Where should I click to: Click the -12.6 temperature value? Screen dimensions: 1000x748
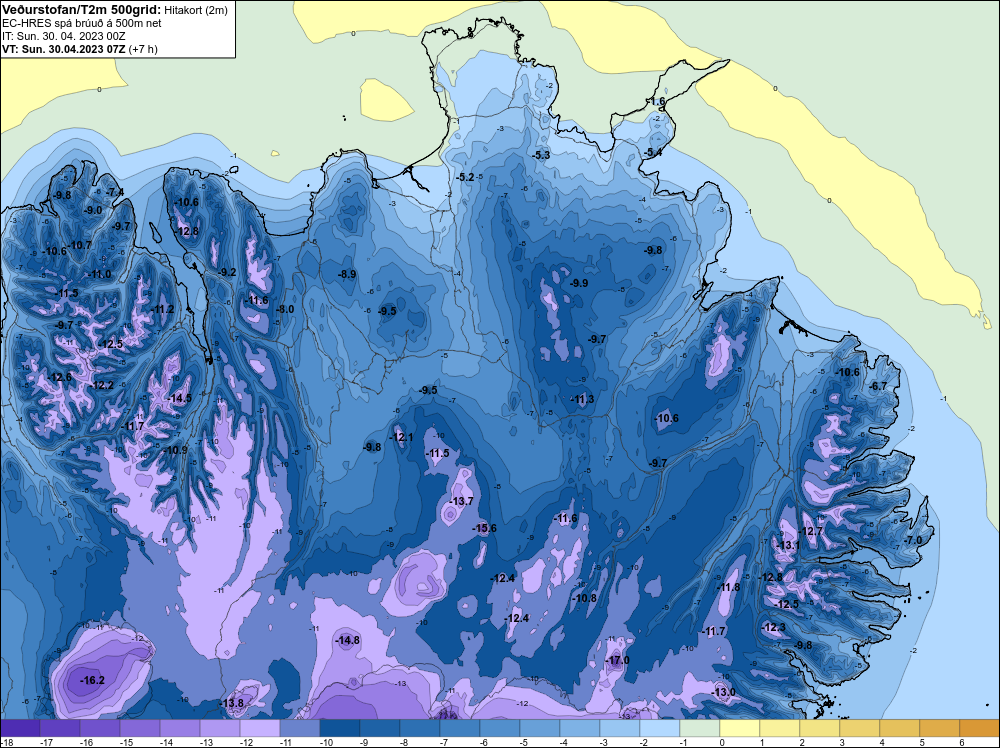point(60,377)
